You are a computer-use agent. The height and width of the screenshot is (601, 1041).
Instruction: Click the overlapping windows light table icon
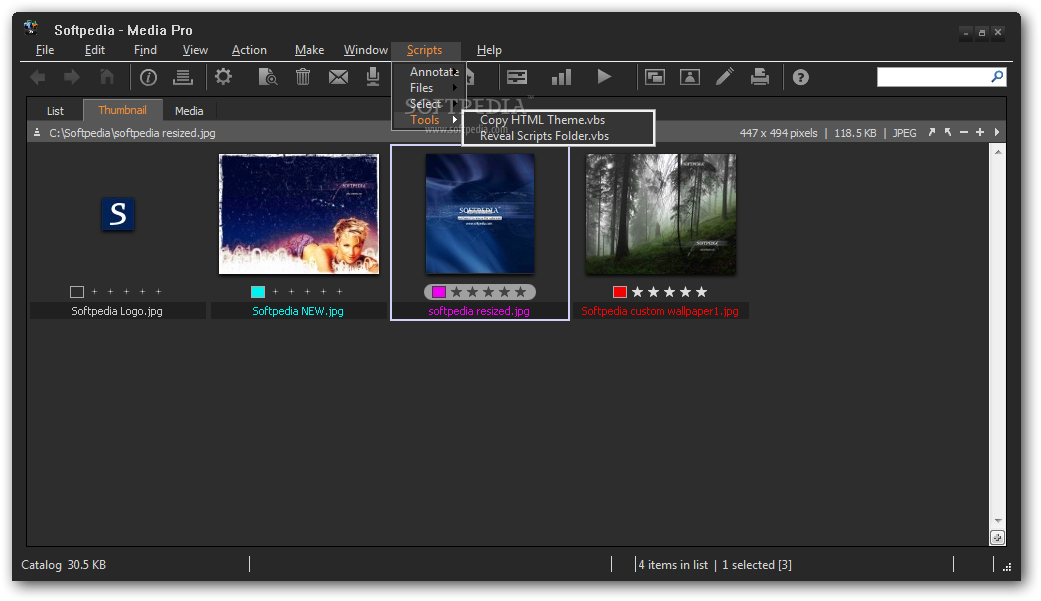(655, 78)
